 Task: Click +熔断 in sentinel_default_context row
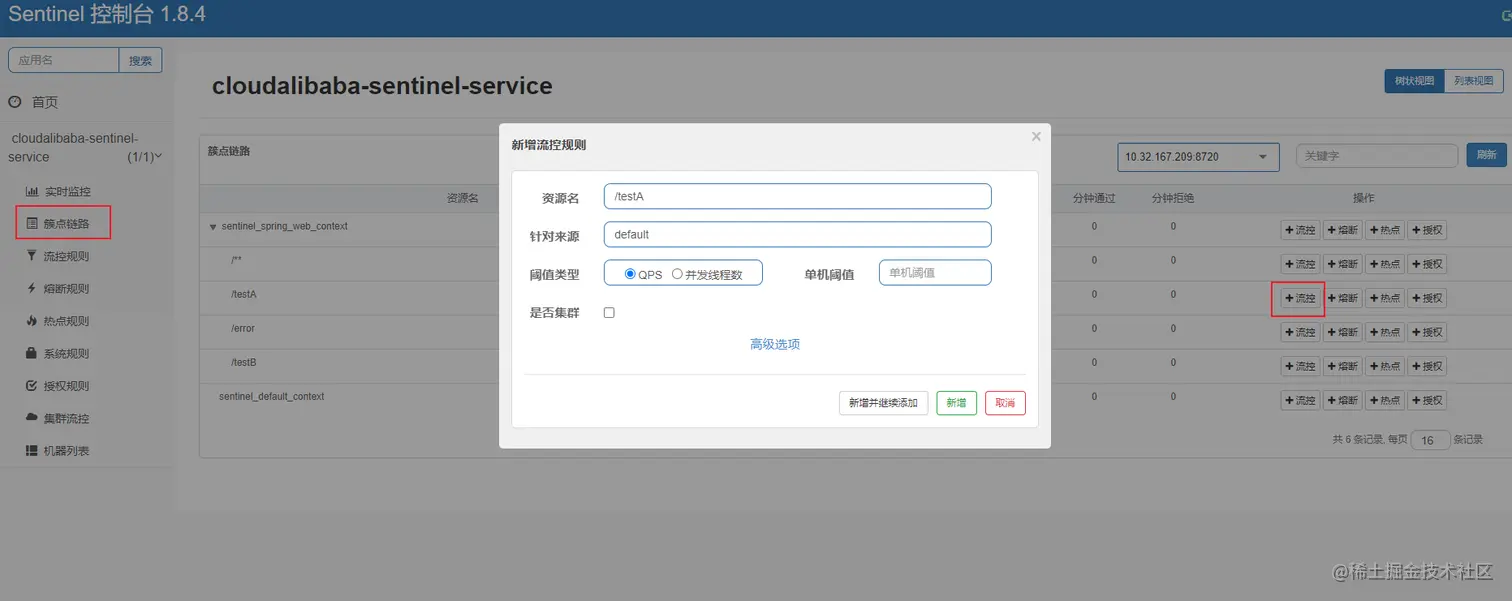(1343, 400)
